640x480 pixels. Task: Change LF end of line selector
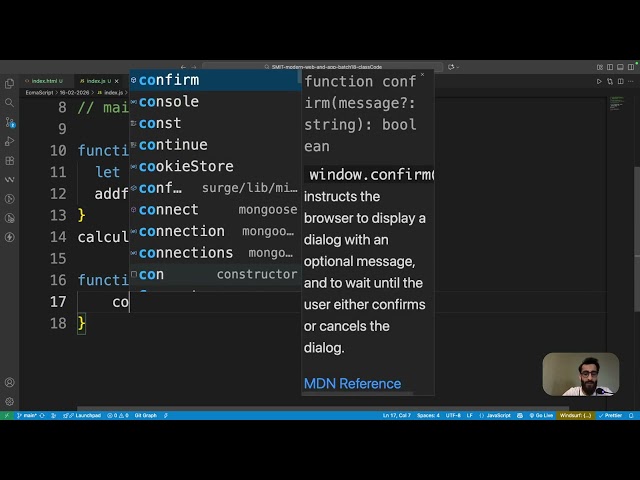click(470, 416)
